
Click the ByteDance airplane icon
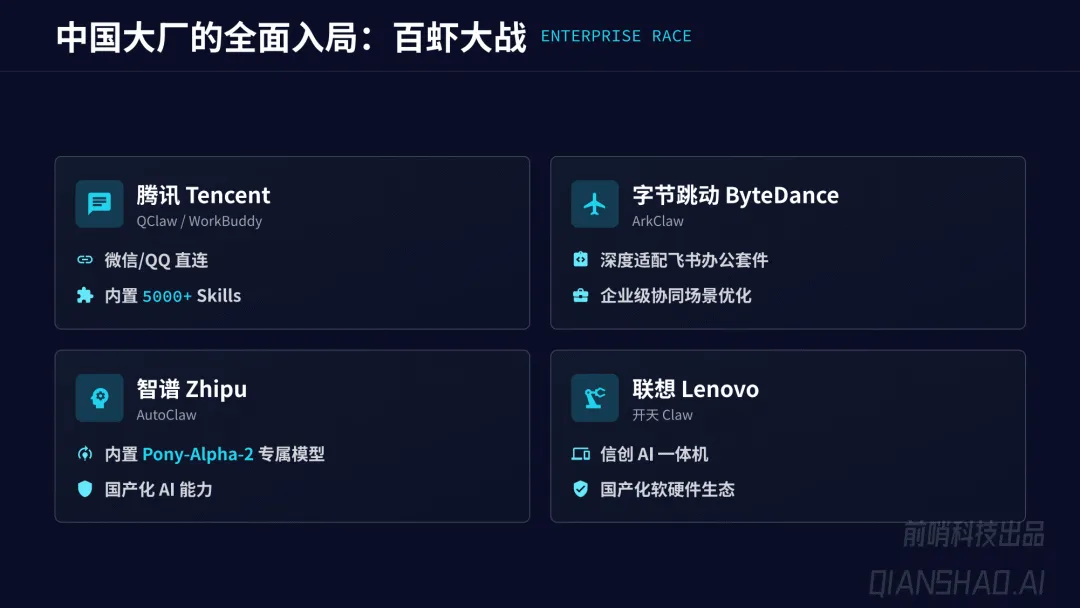[x=595, y=204]
